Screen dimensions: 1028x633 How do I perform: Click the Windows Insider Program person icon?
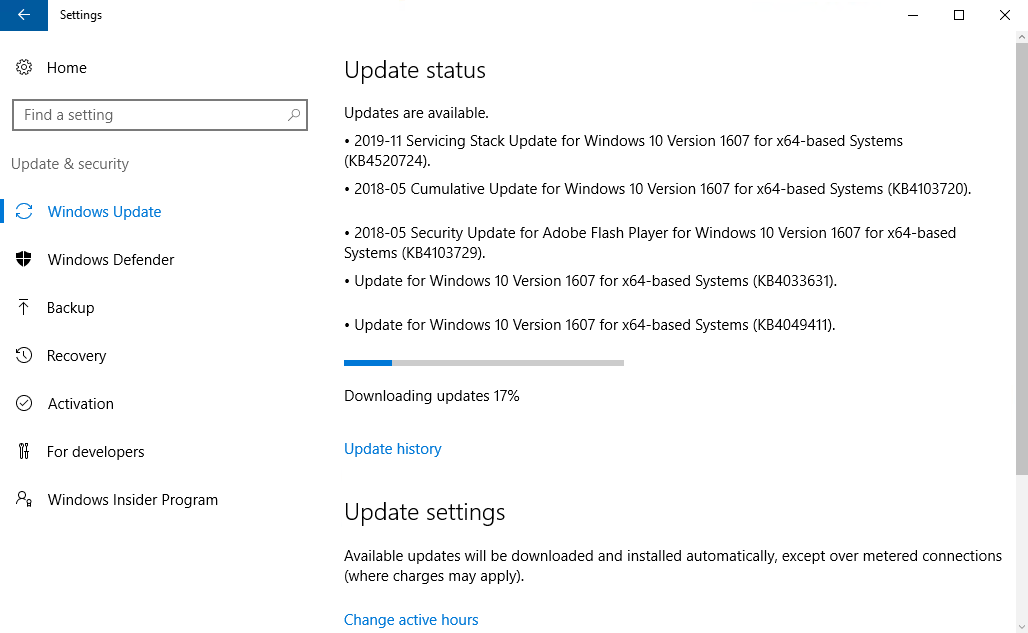24,500
